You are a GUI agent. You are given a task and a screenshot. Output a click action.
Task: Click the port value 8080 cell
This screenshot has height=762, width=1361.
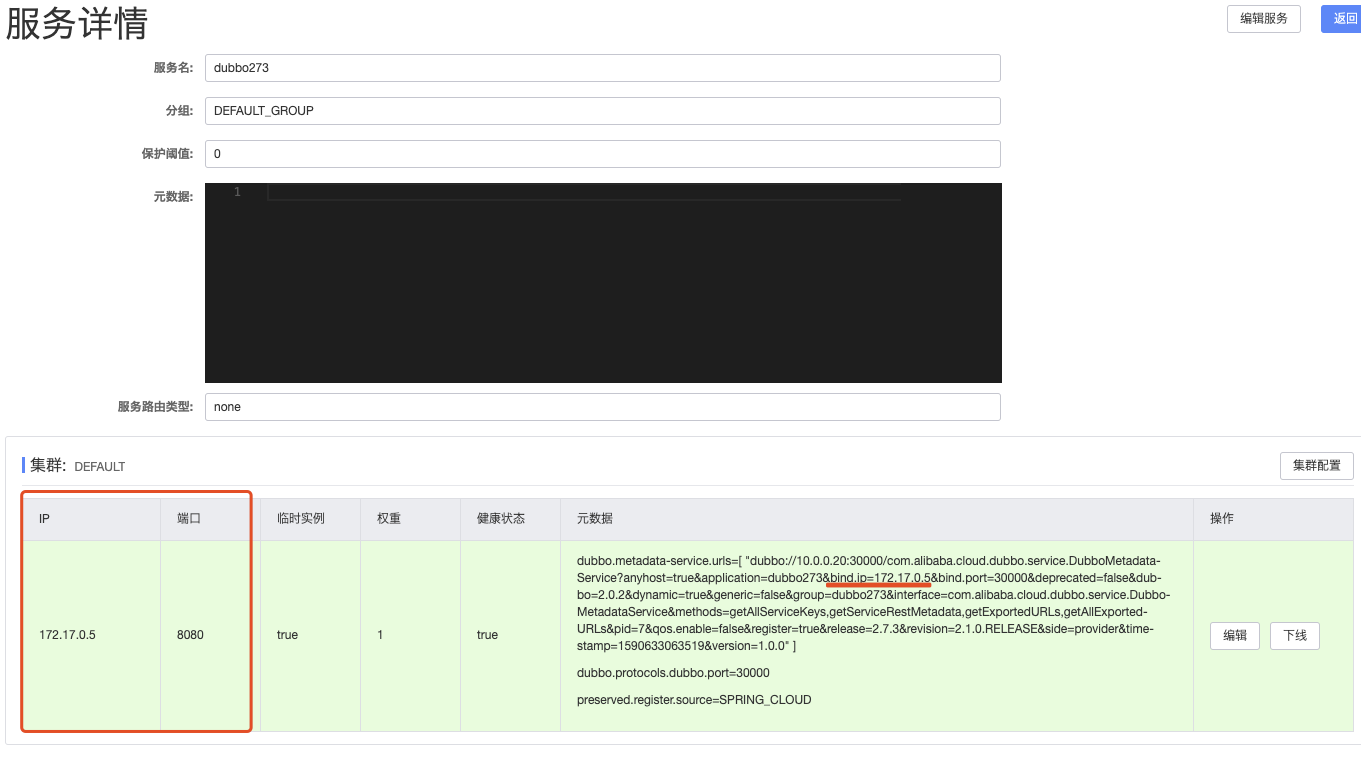(x=188, y=634)
